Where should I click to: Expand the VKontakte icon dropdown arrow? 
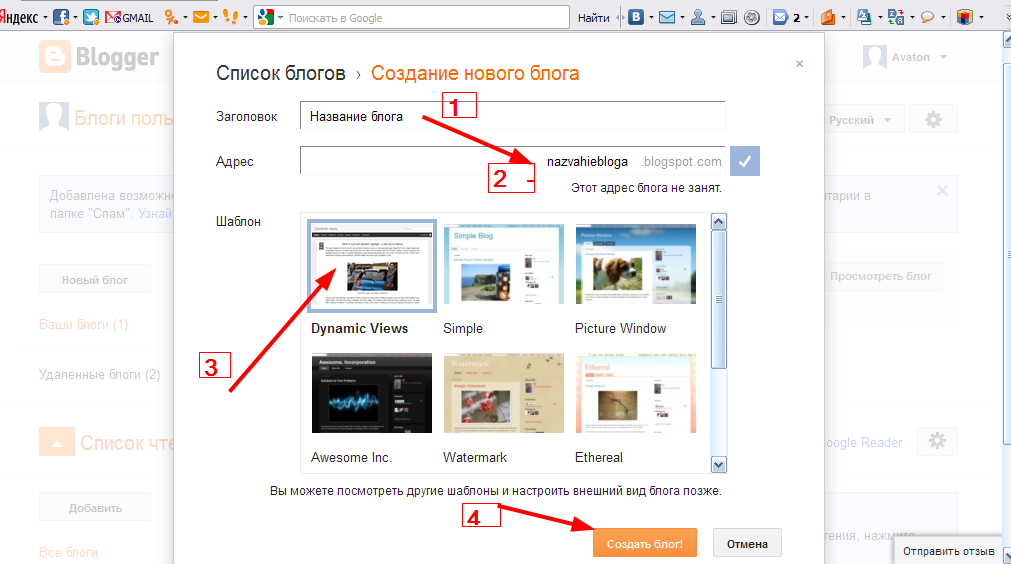coord(651,18)
